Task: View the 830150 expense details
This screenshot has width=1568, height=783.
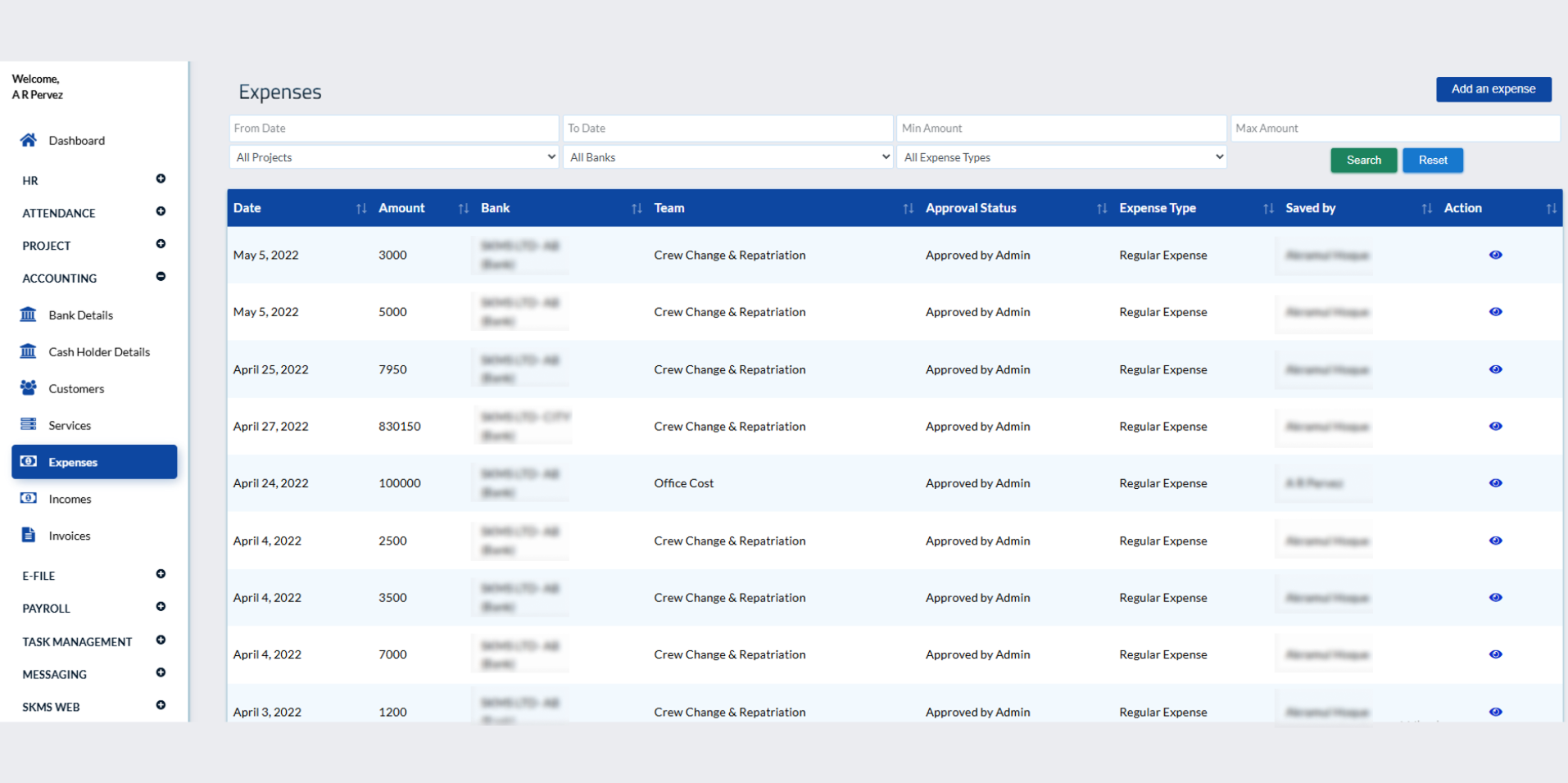Action: (x=1495, y=426)
